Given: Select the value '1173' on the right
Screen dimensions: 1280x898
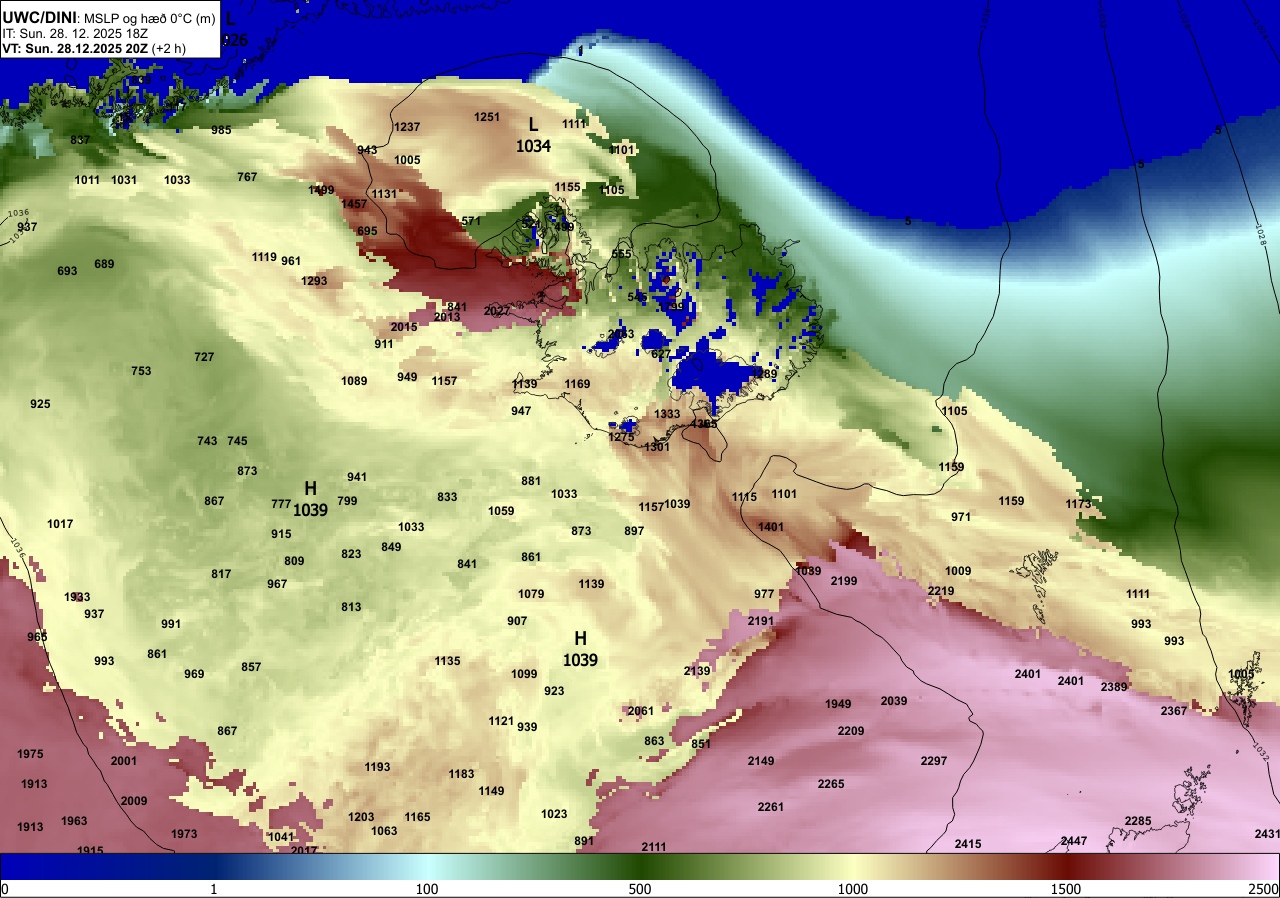Looking at the screenshot, I should (1078, 504).
